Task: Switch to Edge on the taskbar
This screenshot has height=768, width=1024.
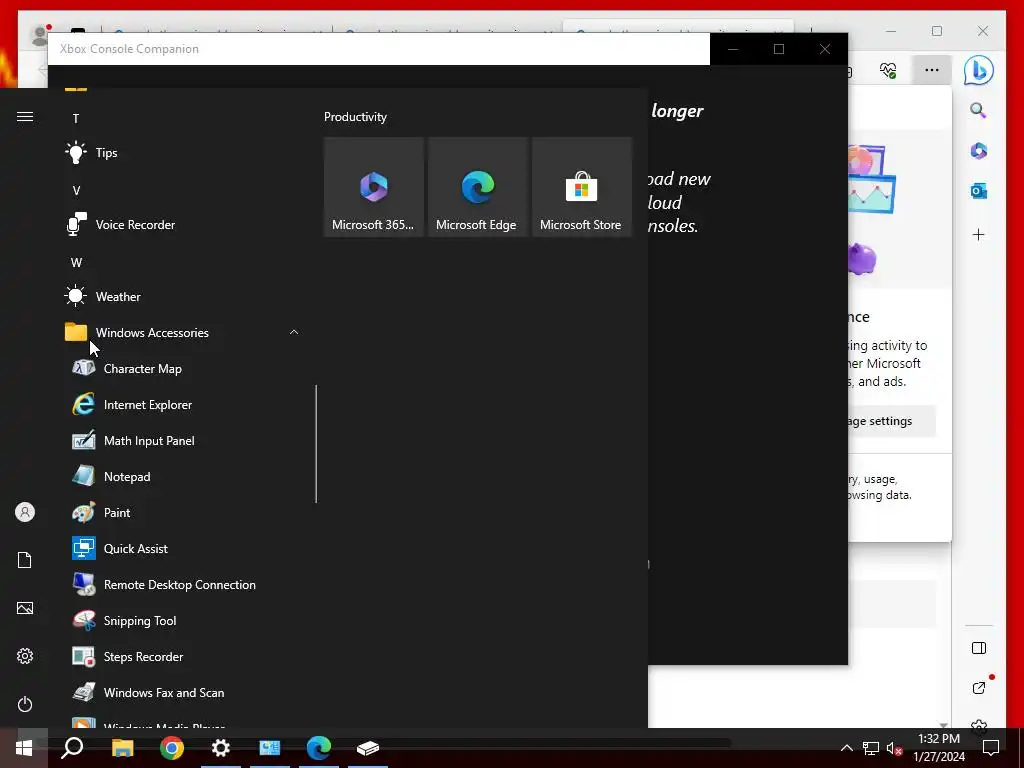Action: pos(319,748)
